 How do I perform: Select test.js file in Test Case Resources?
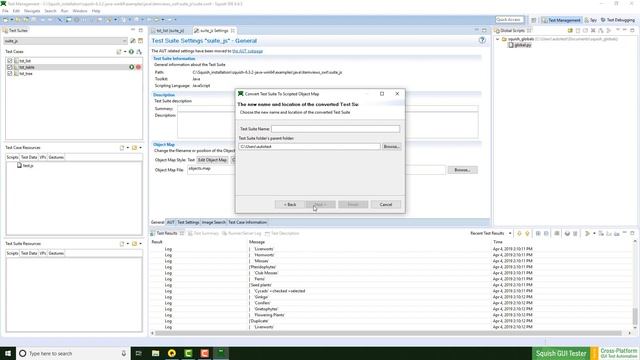(x=25, y=166)
